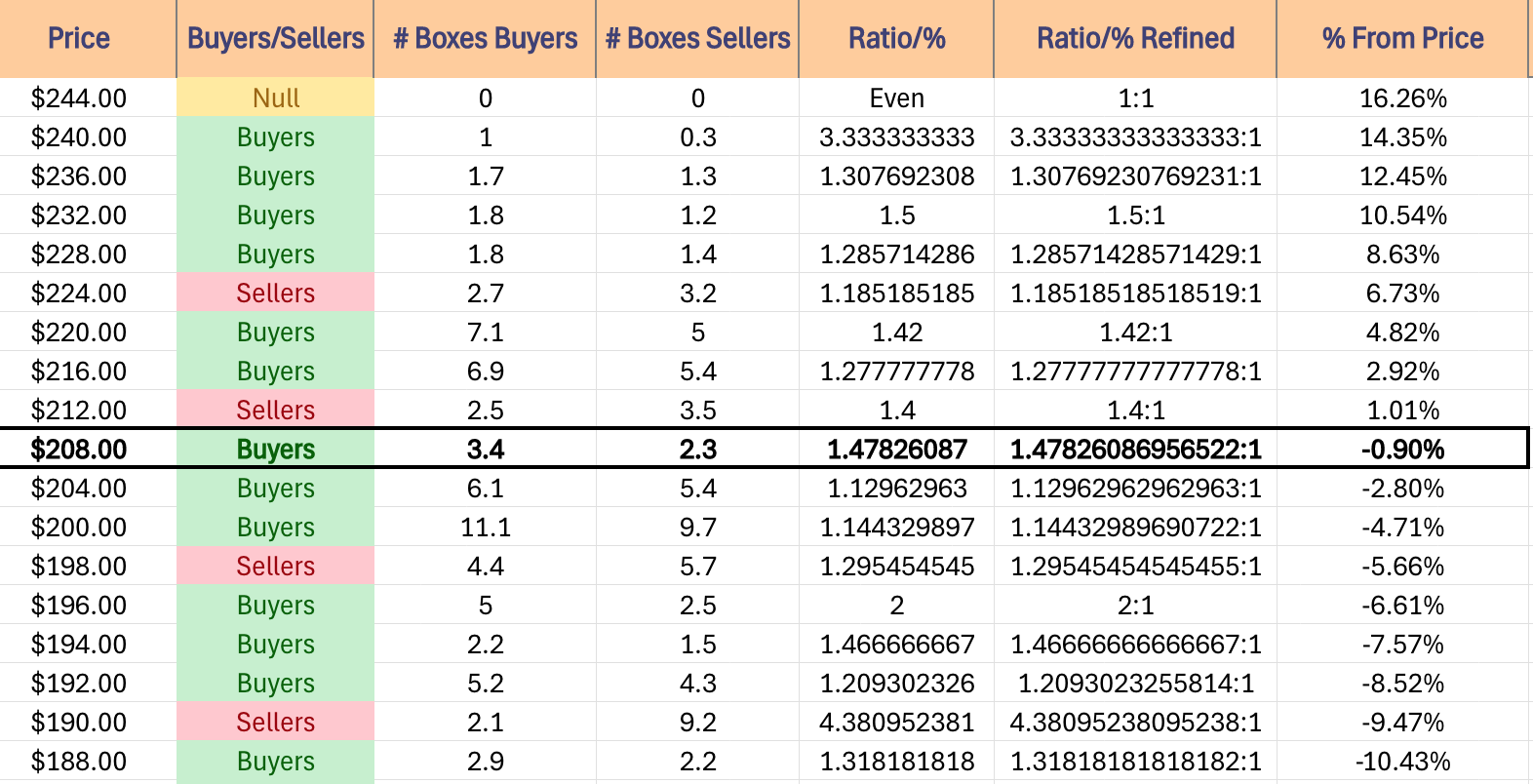Click the 5.2 boxes buyers cell

[x=485, y=683]
